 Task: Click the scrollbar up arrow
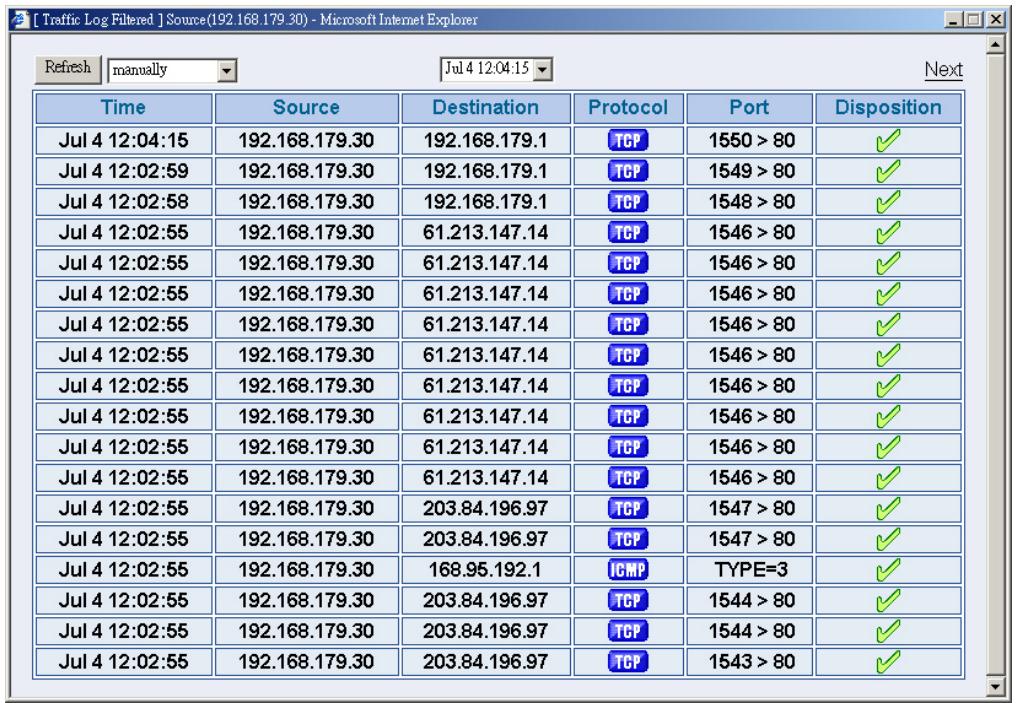(995, 45)
